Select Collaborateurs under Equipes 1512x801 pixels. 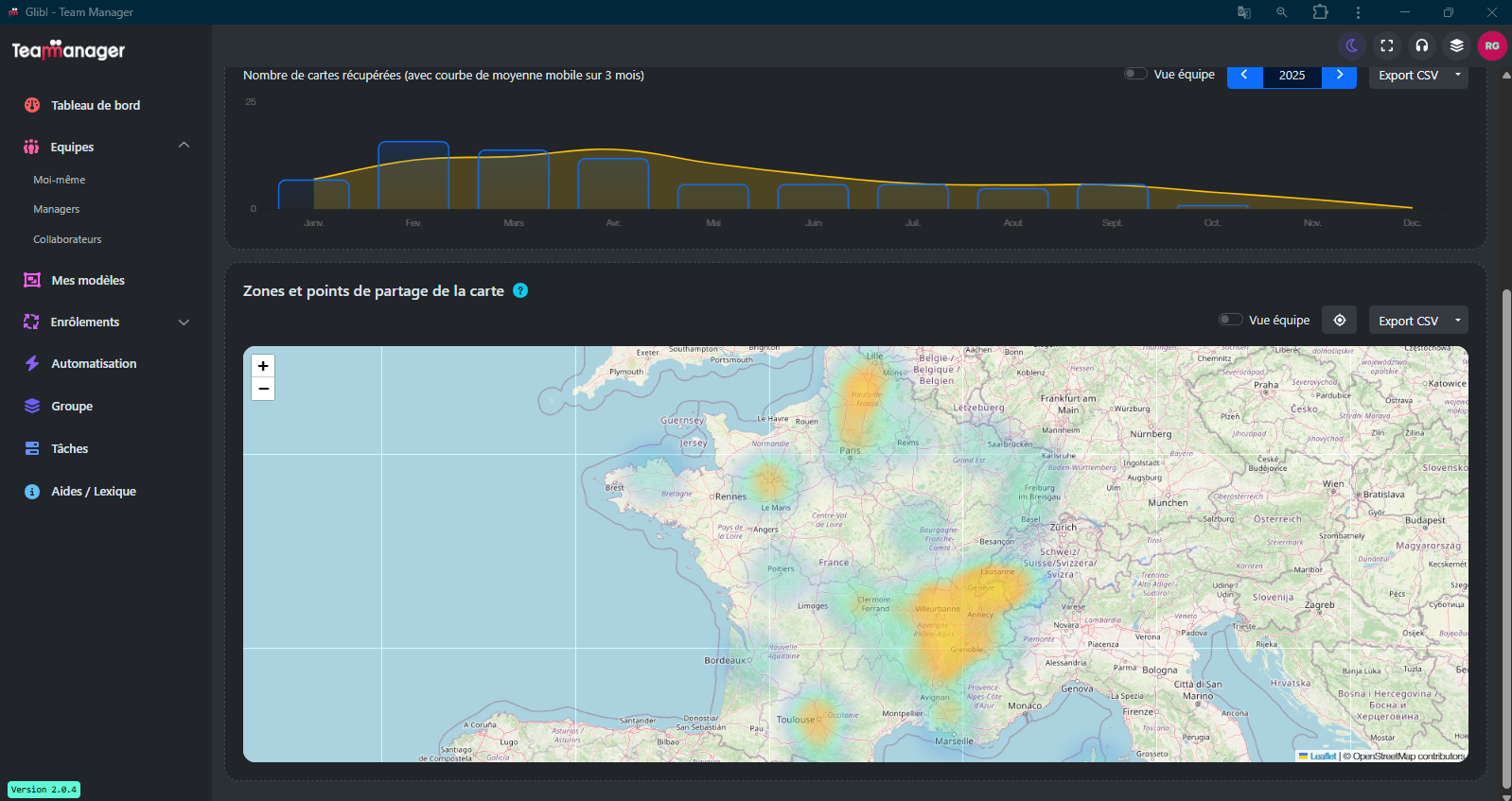(x=67, y=239)
